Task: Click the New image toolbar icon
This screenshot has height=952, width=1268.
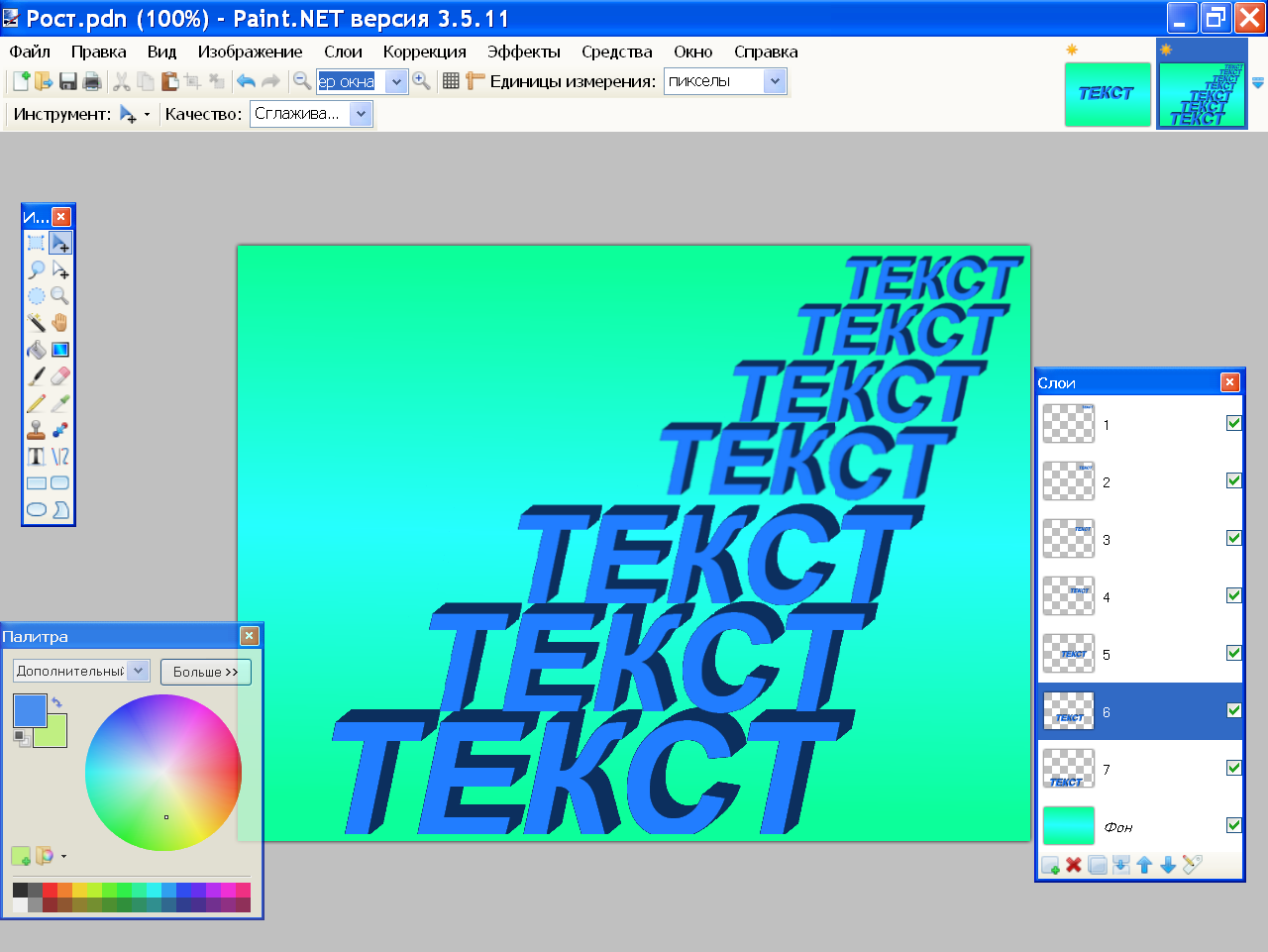Action: point(21,81)
